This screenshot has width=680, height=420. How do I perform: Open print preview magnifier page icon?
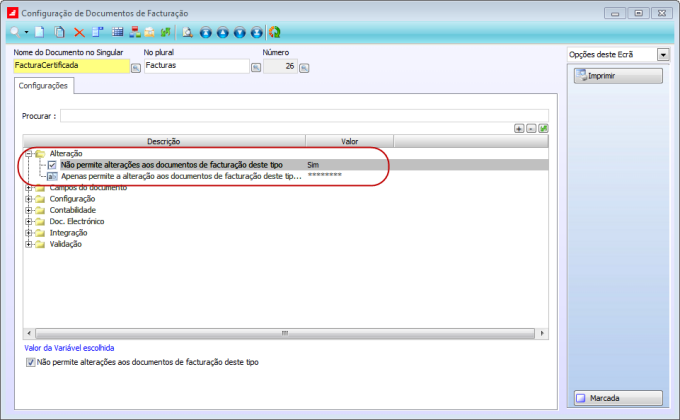pyautogui.click(x=187, y=32)
